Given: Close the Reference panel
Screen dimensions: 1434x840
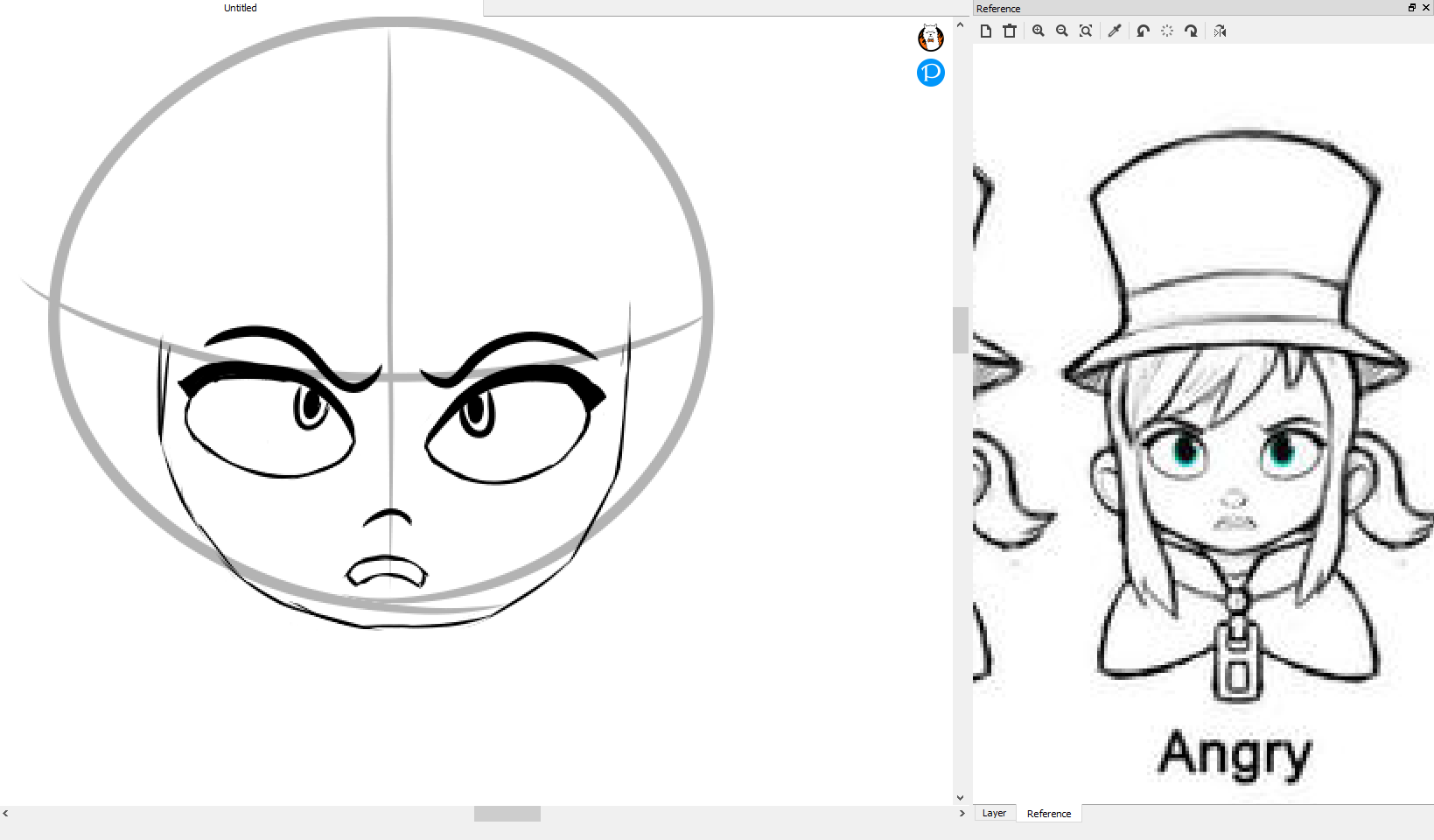Looking at the screenshot, I should 1426,8.
